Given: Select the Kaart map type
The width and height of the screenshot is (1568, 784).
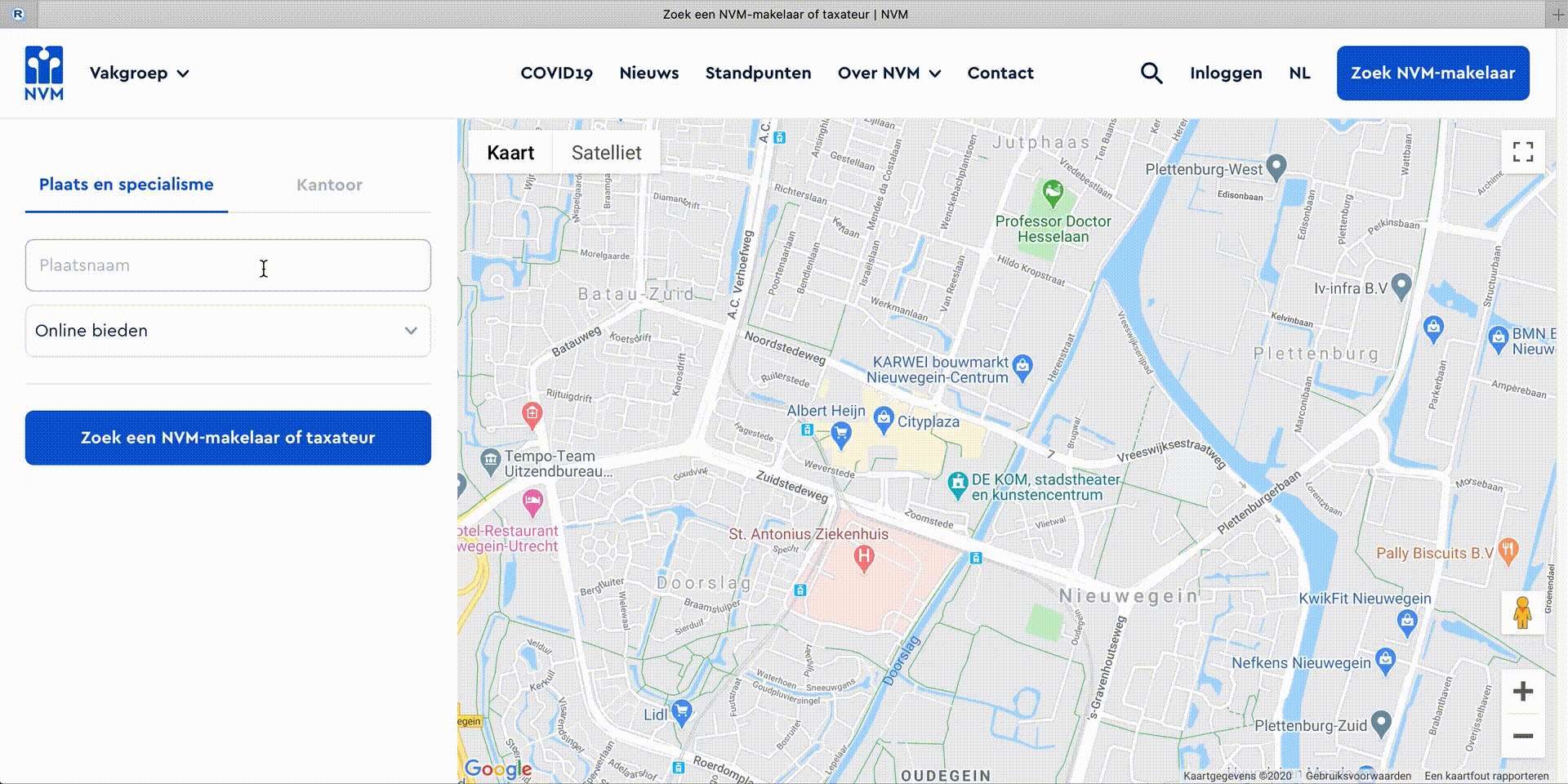Looking at the screenshot, I should (510, 153).
